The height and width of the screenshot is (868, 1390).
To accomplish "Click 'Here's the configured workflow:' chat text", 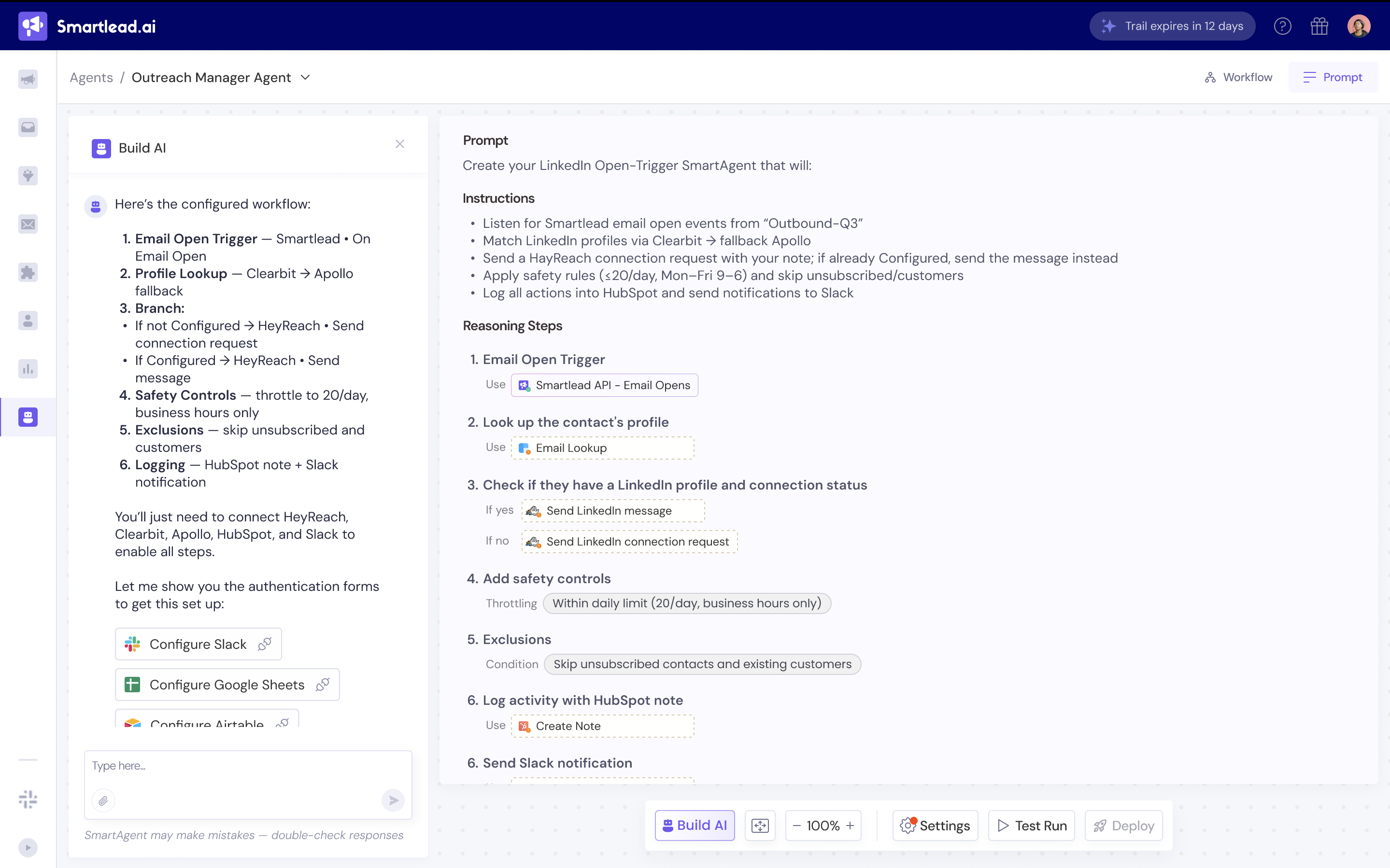I will (x=213, y=204).
